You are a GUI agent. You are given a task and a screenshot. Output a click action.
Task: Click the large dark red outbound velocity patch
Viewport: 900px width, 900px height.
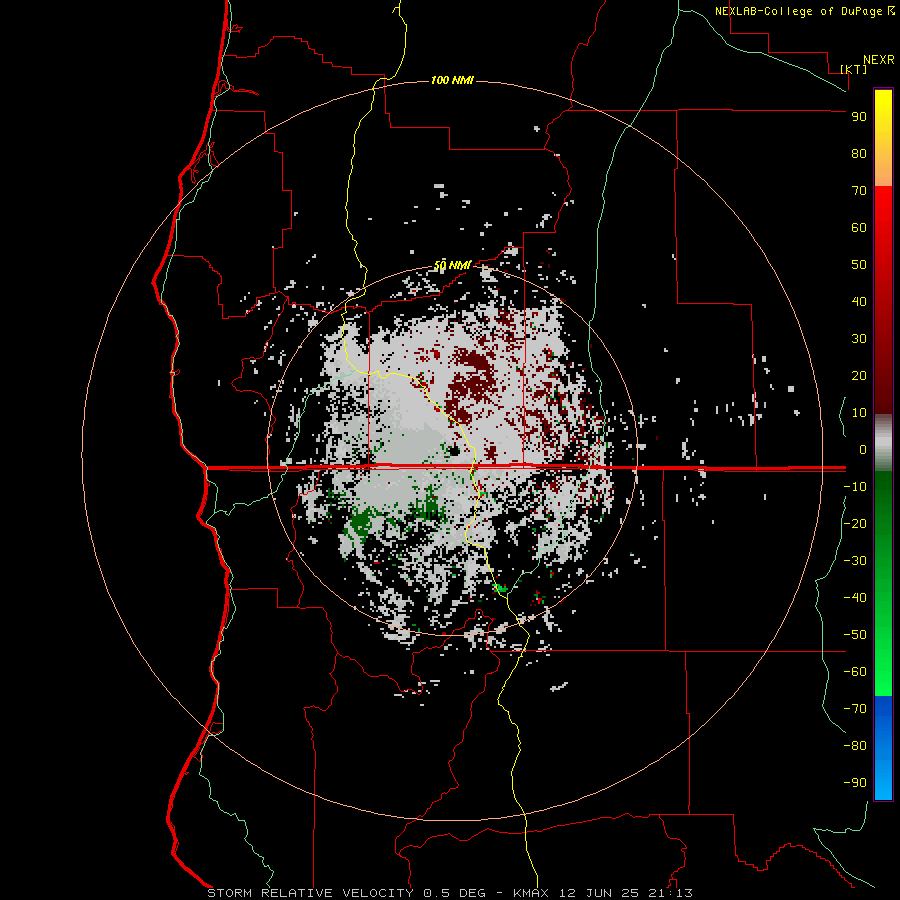pos(472,382)
